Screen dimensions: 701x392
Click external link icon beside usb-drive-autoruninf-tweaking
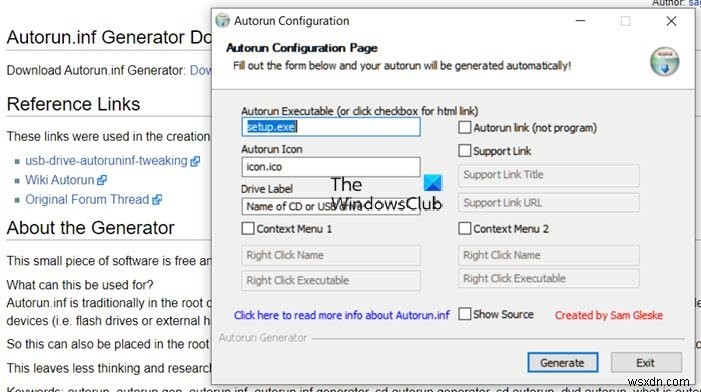pyautogui.click(x=195, y=161)
